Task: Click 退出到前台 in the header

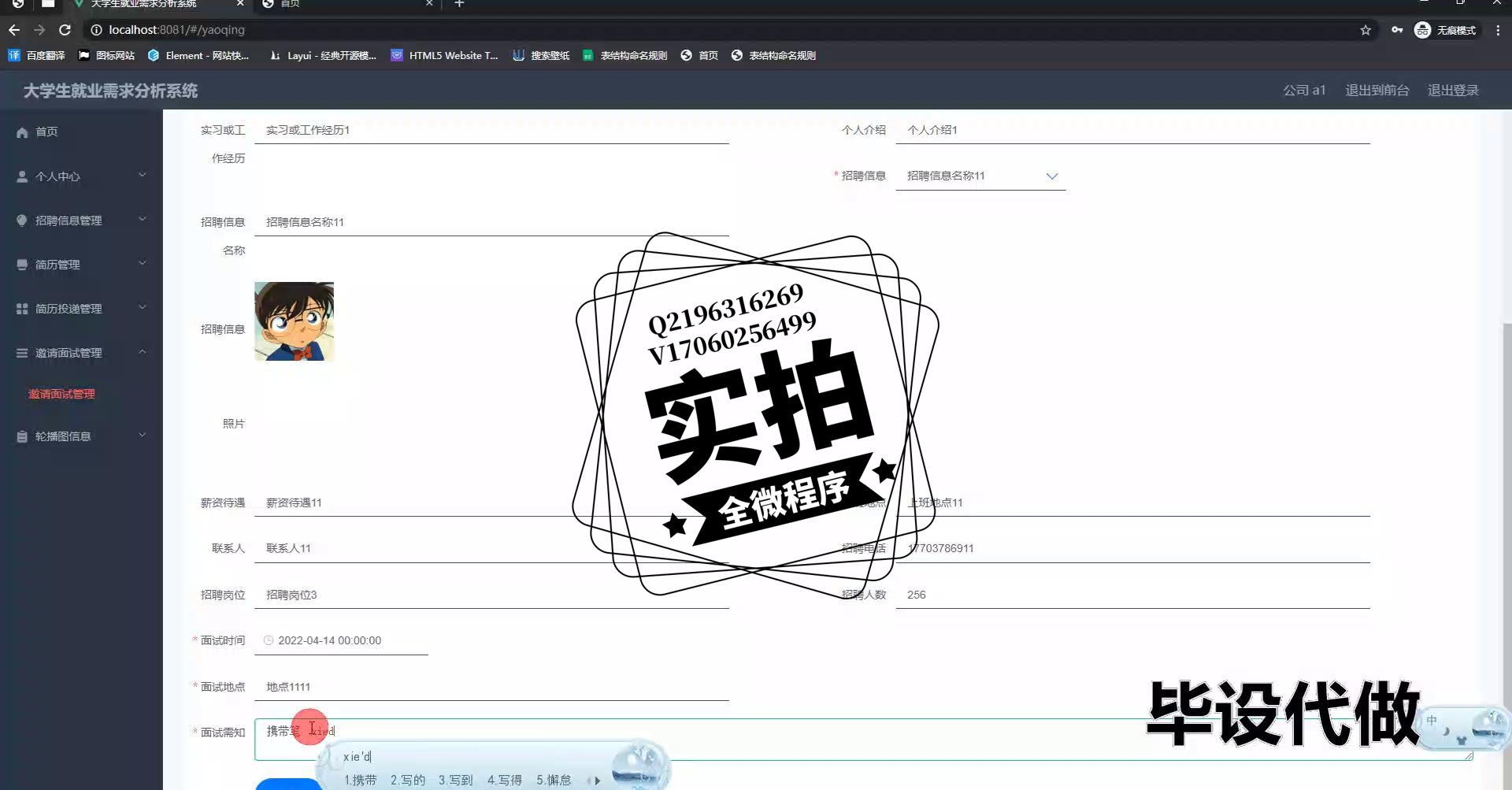Action: click(1377, 91)
